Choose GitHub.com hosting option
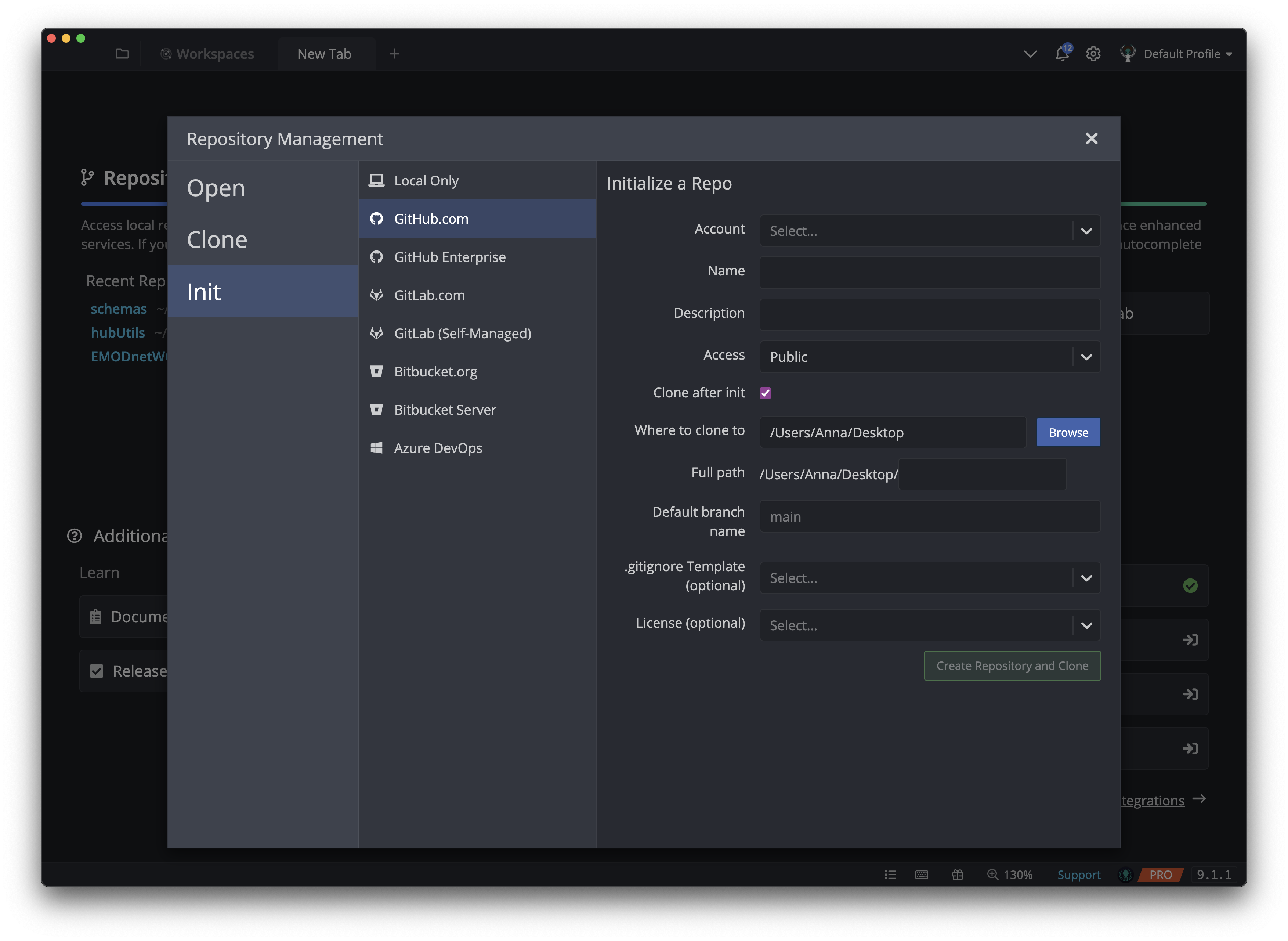1288x941 pixels. pyautogui.click(x=477, y=219)
